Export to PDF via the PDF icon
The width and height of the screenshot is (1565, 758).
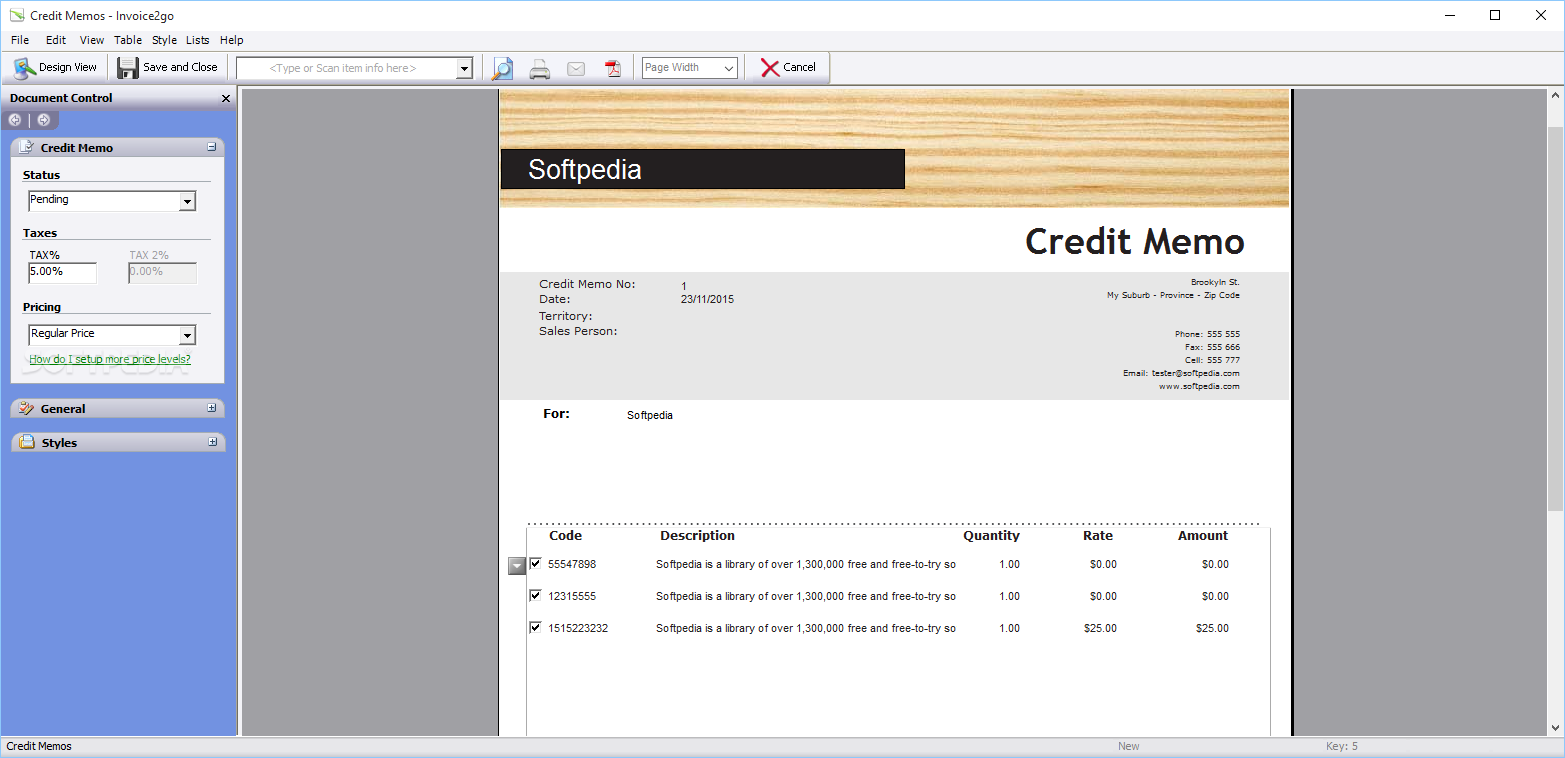coord(612,68)
